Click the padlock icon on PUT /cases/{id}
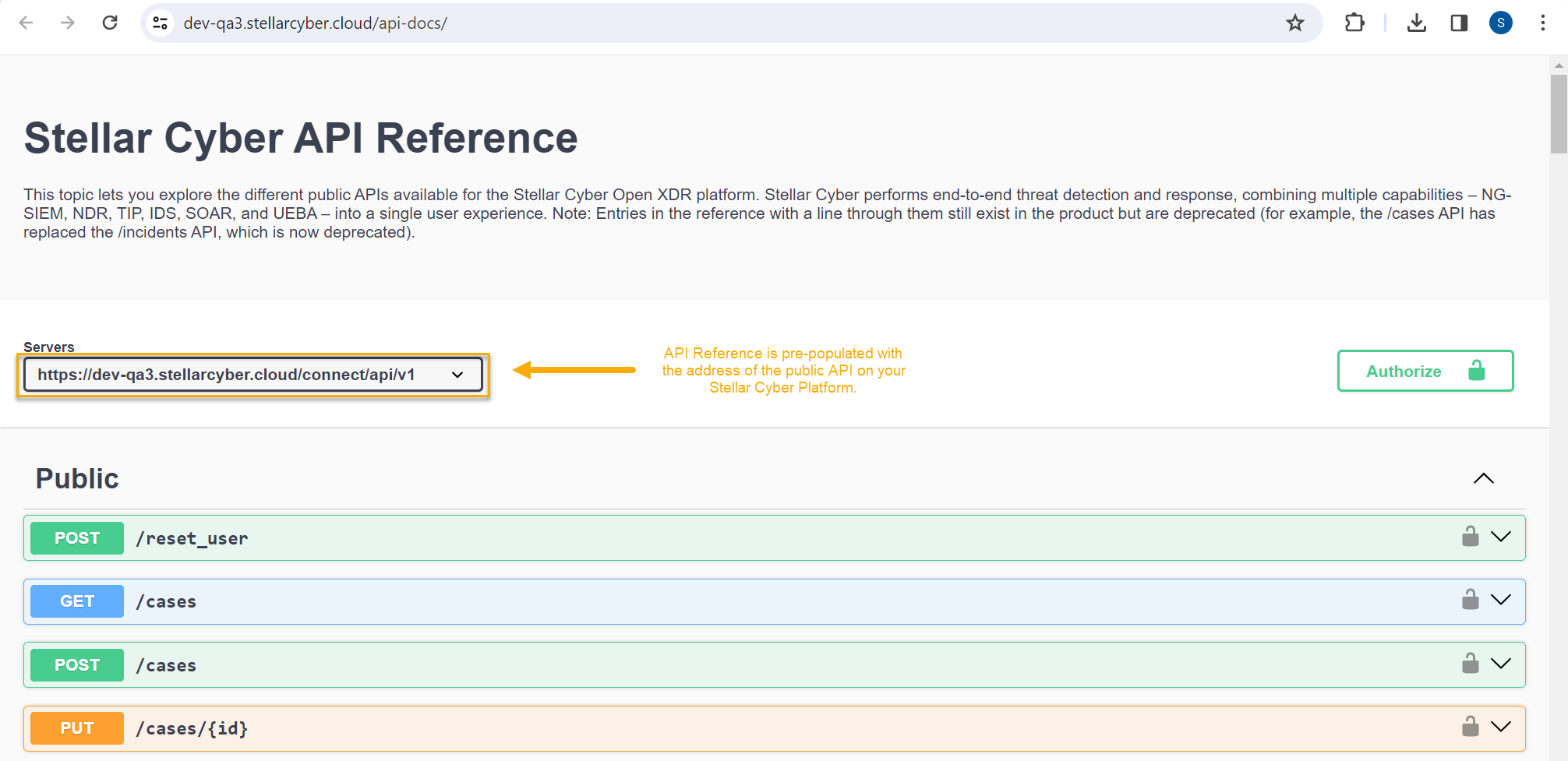 (1470, 727)
